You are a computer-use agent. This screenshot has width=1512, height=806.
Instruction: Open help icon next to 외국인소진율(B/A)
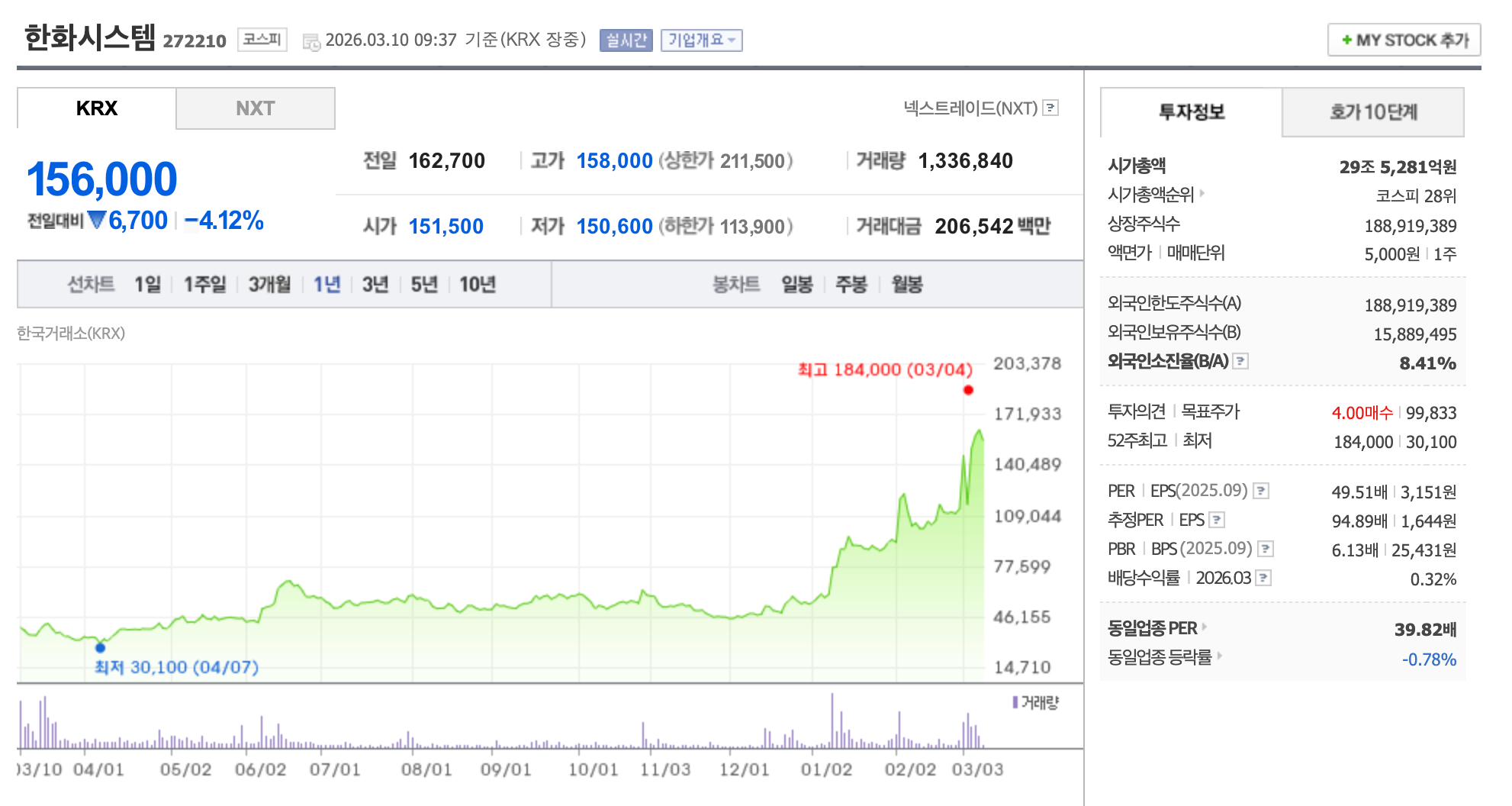1240,361
